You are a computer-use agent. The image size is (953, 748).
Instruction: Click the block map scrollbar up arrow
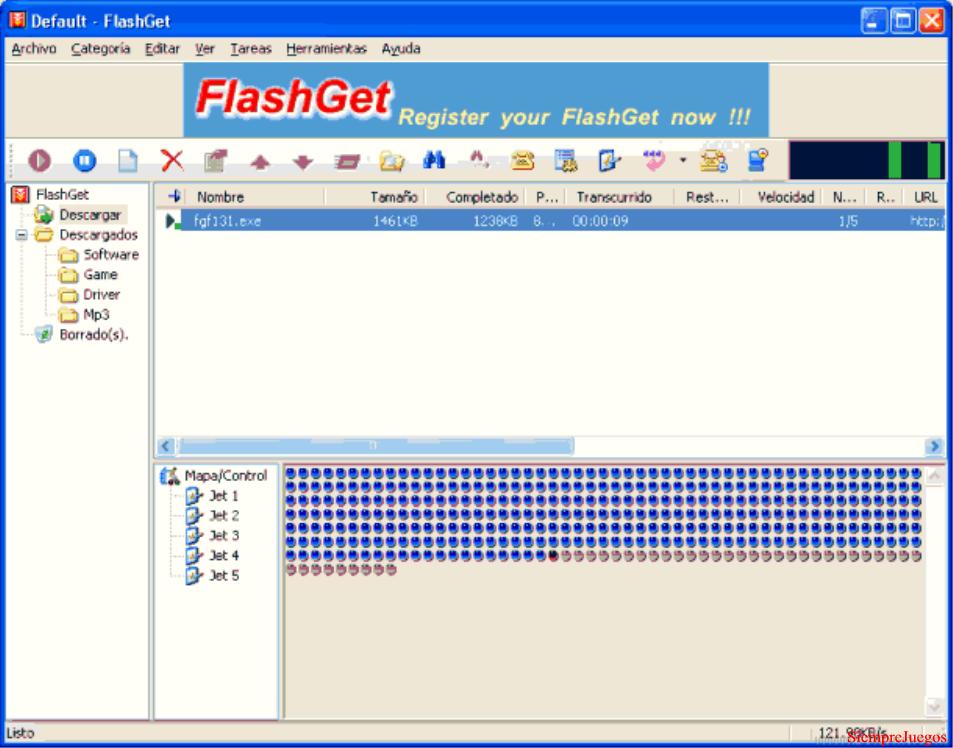[x=935, y=476]
